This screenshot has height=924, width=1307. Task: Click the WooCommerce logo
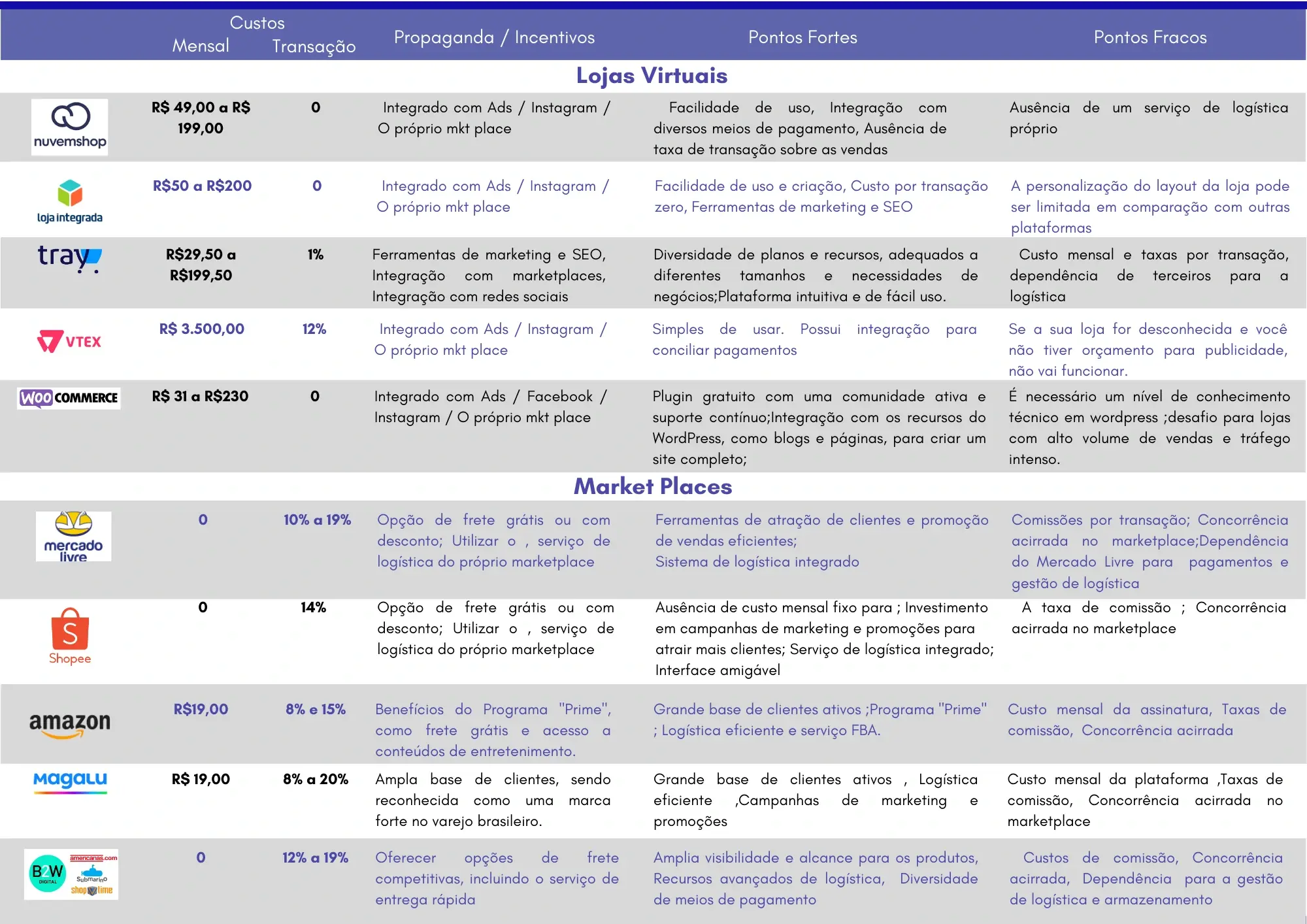coord(69,397)
